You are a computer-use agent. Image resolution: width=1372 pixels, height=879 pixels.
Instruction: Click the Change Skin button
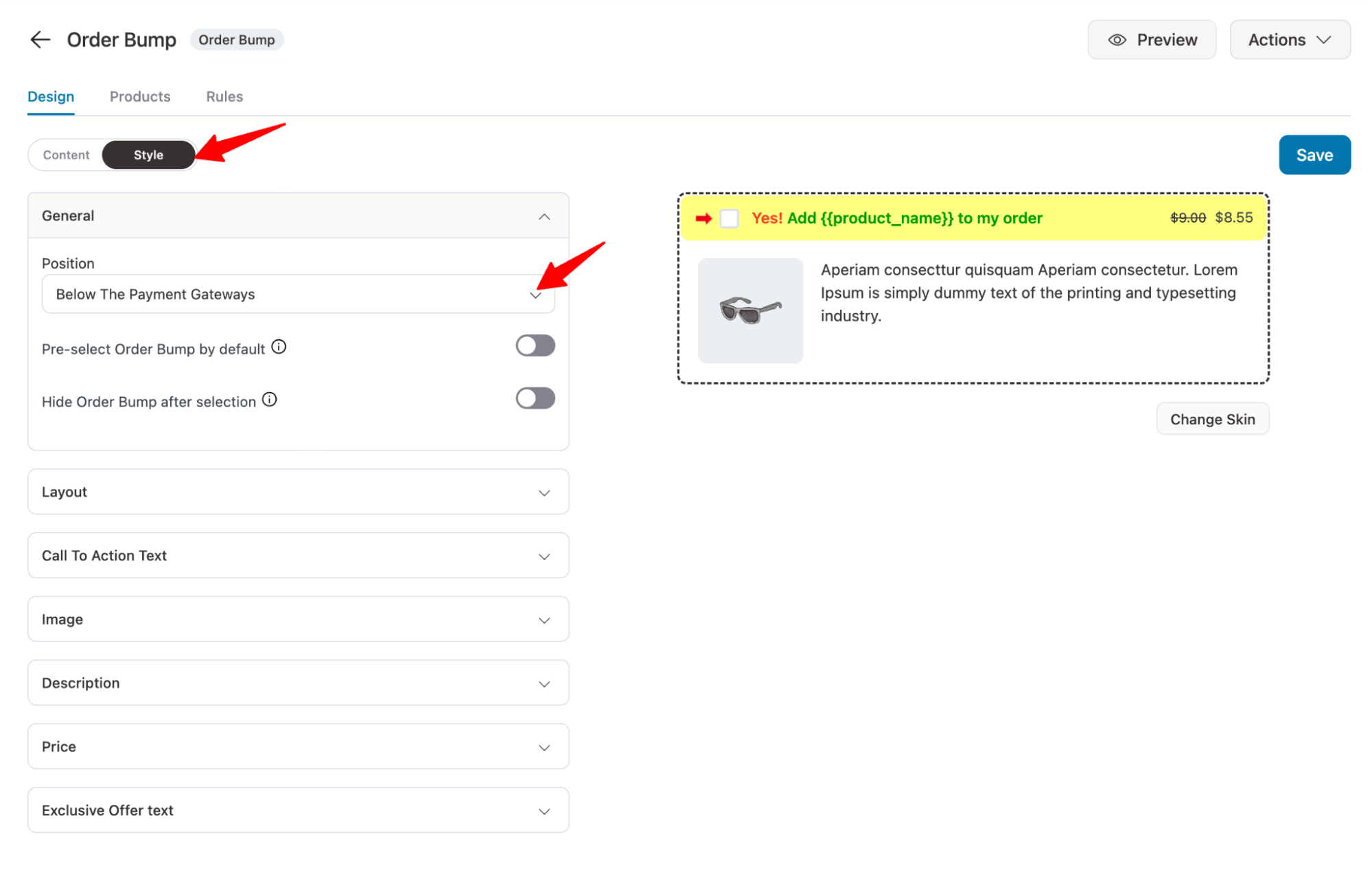tap(1212, 418)
